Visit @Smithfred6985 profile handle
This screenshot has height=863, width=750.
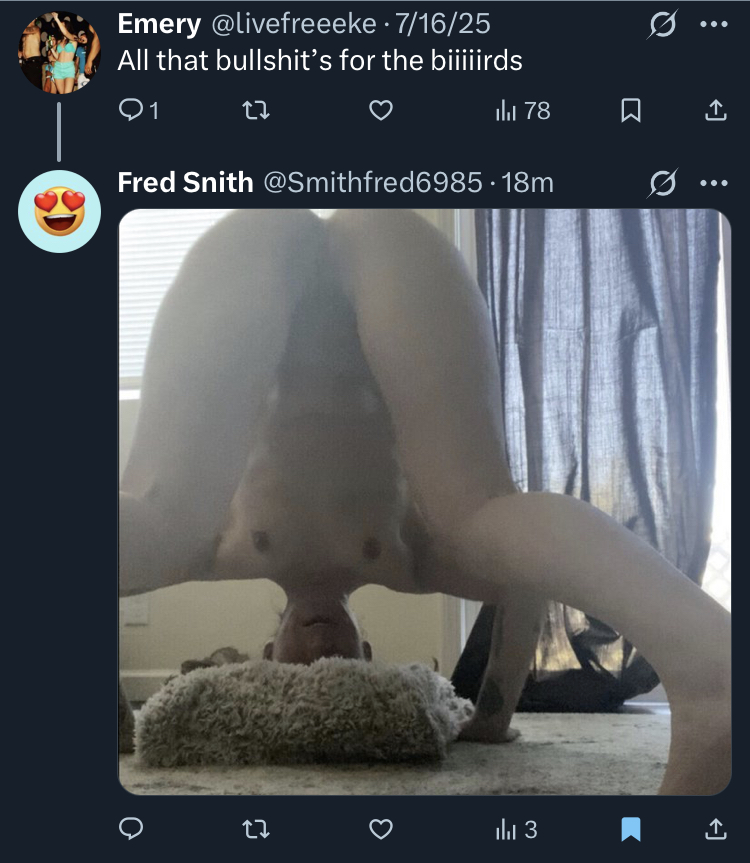(373, 183)
